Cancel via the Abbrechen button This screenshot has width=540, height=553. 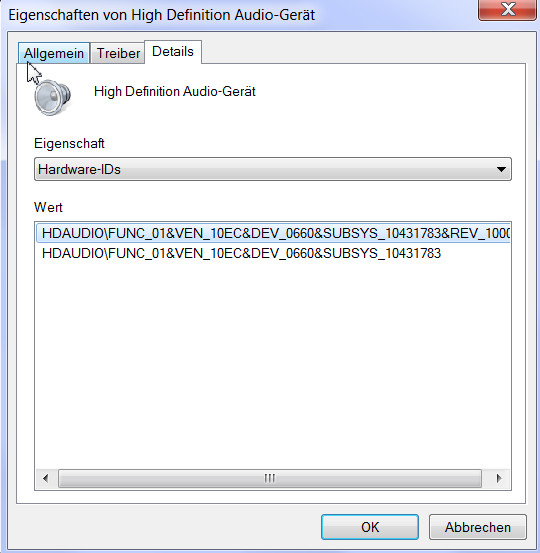click(478, 527)
